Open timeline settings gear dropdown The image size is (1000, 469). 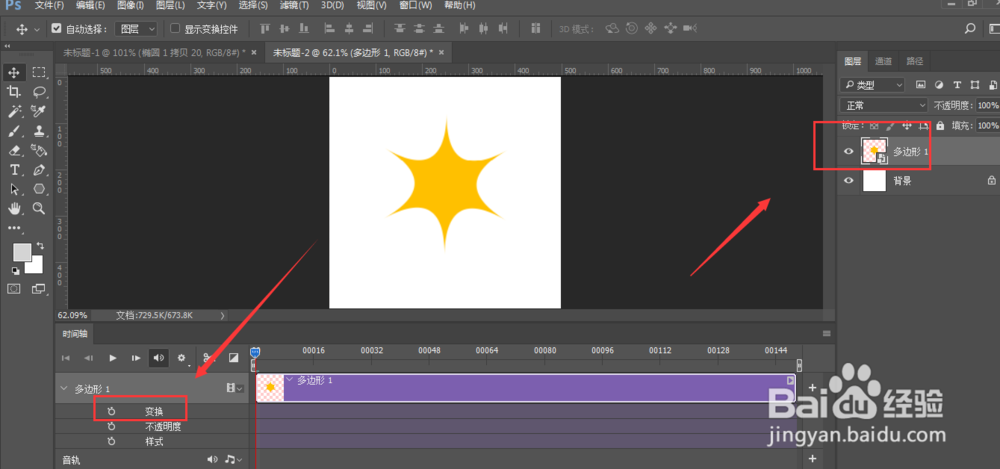click(x=182, y=358)
